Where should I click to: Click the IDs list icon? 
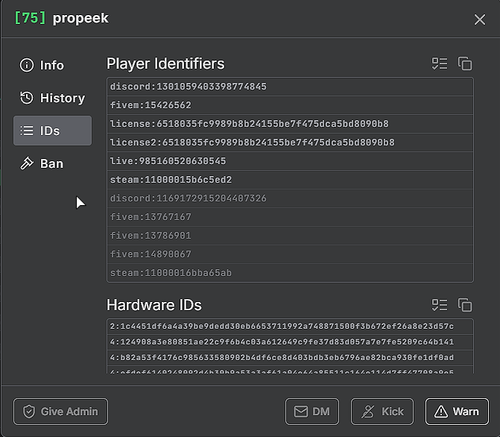coord(27,131)
